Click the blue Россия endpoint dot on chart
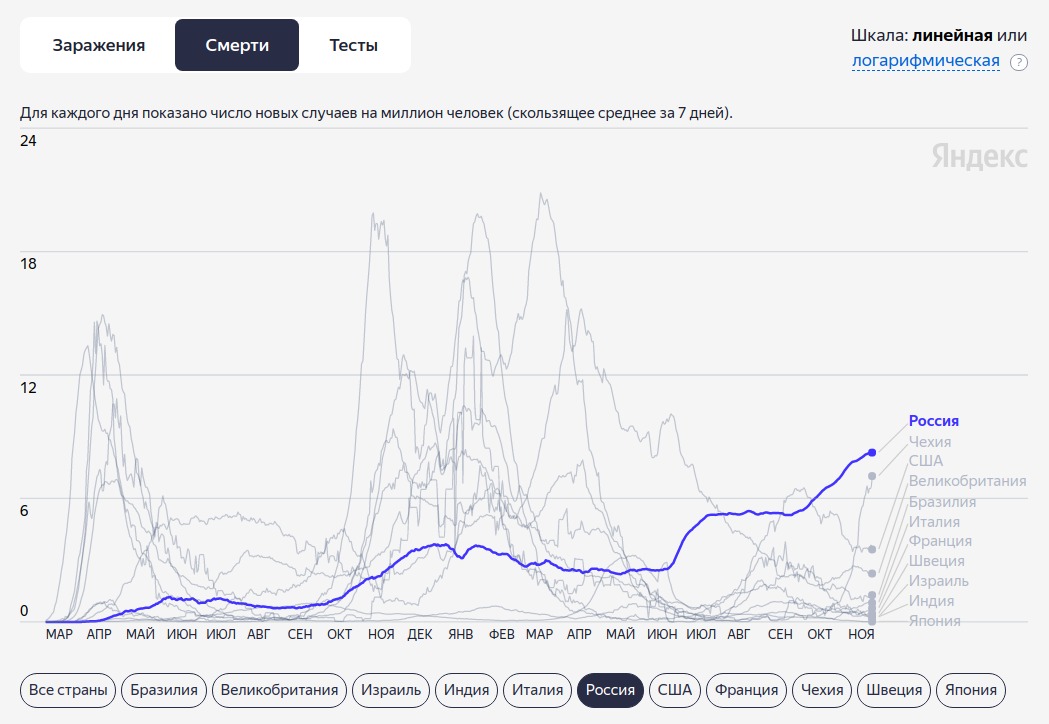 [872, 453]
